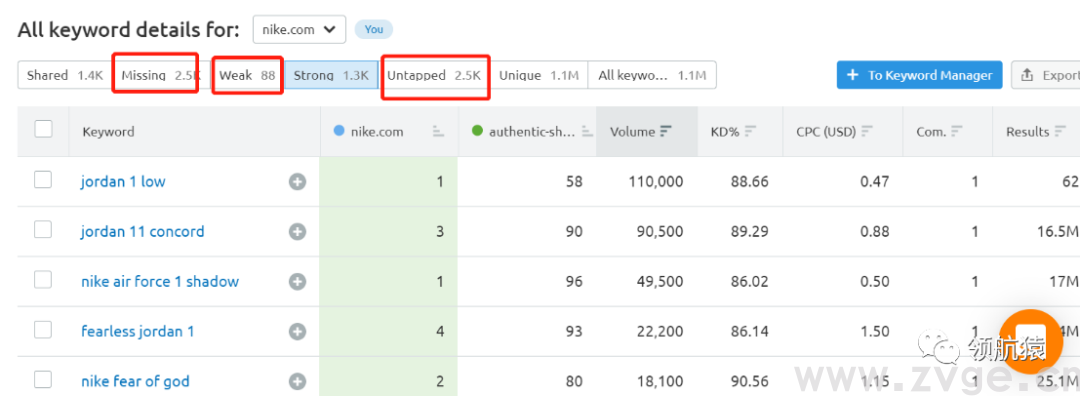Click the Keyword column header

coord(108,132)
